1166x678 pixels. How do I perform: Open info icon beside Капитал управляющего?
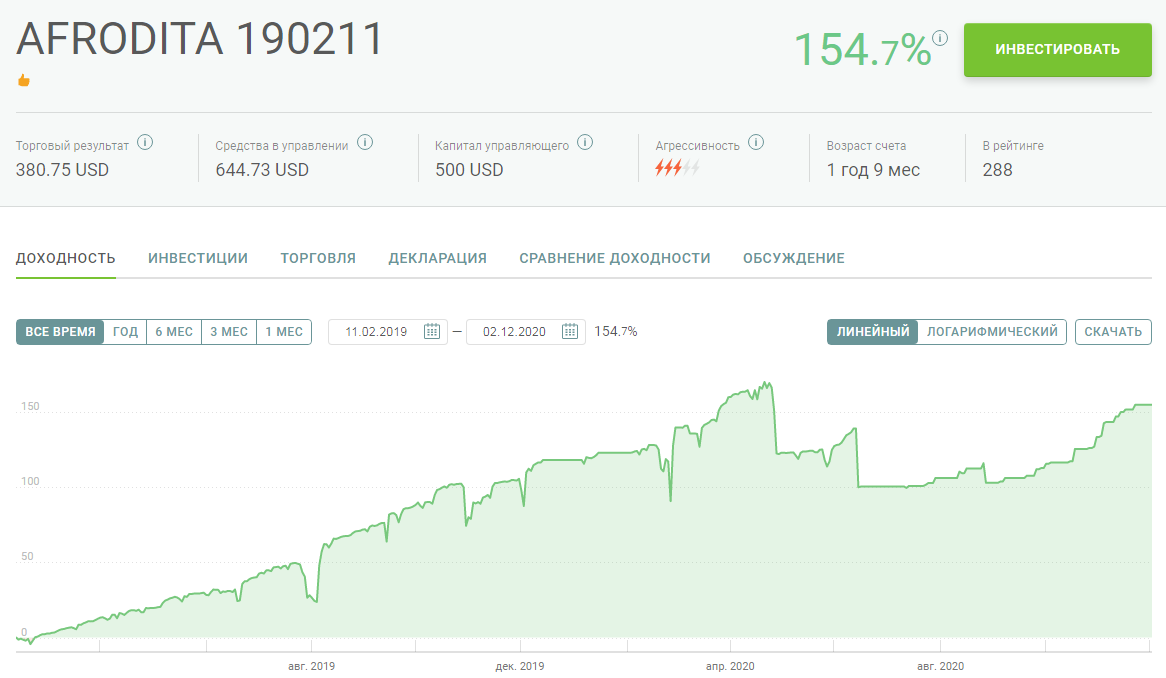(x=585, y=142)
